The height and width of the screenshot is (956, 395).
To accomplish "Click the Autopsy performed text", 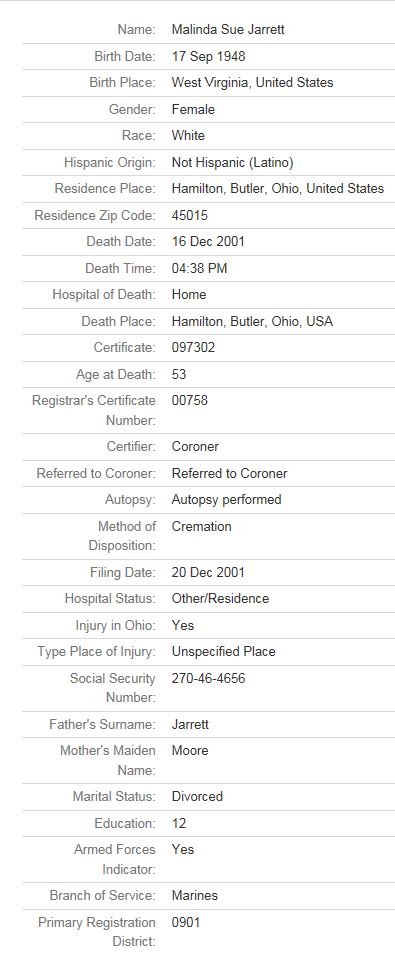I will pos(227,499).
